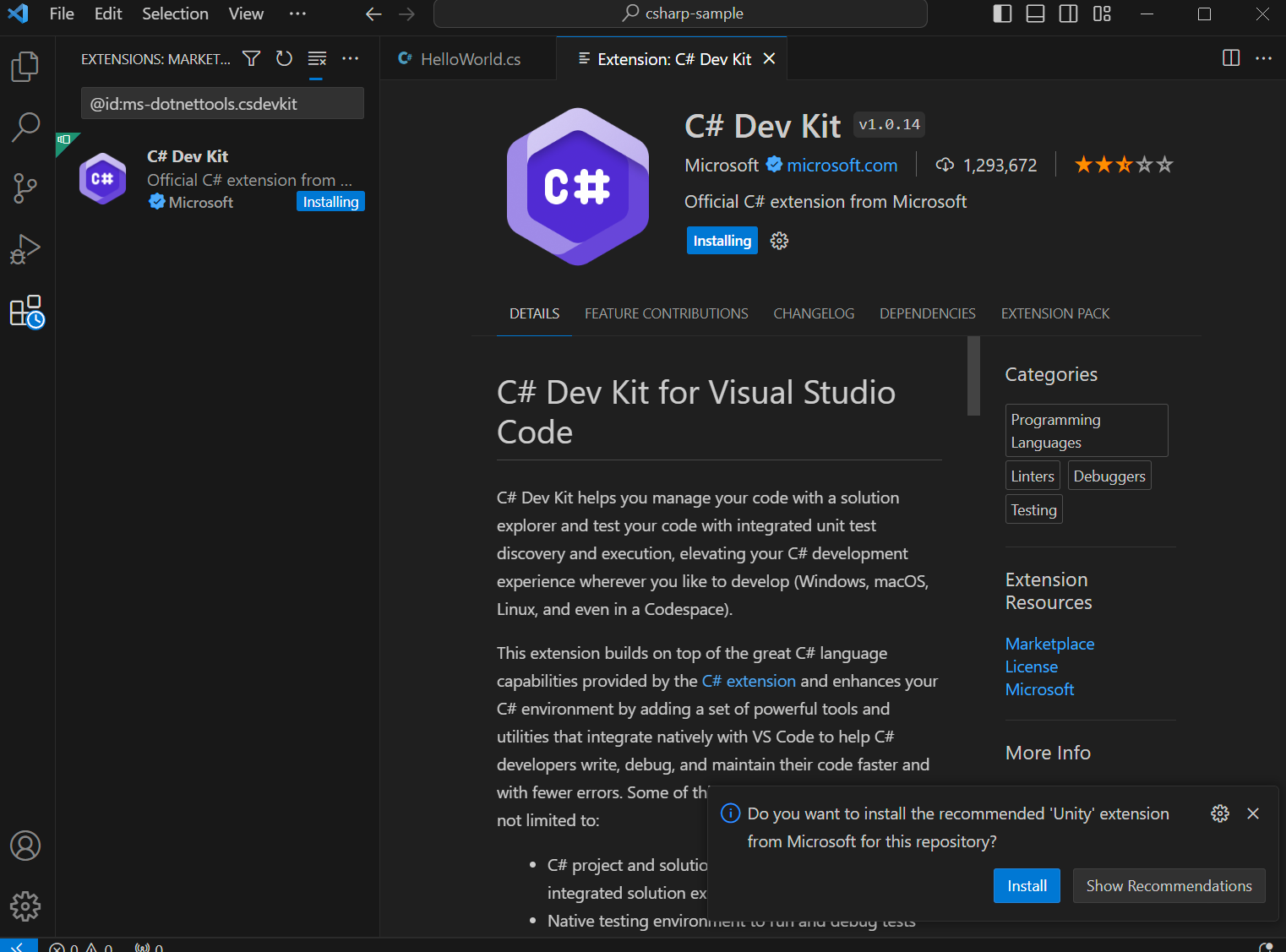Click the Debuggers category tag
Viewport: 1286px width, 952px height.
tap(1109, 476)
